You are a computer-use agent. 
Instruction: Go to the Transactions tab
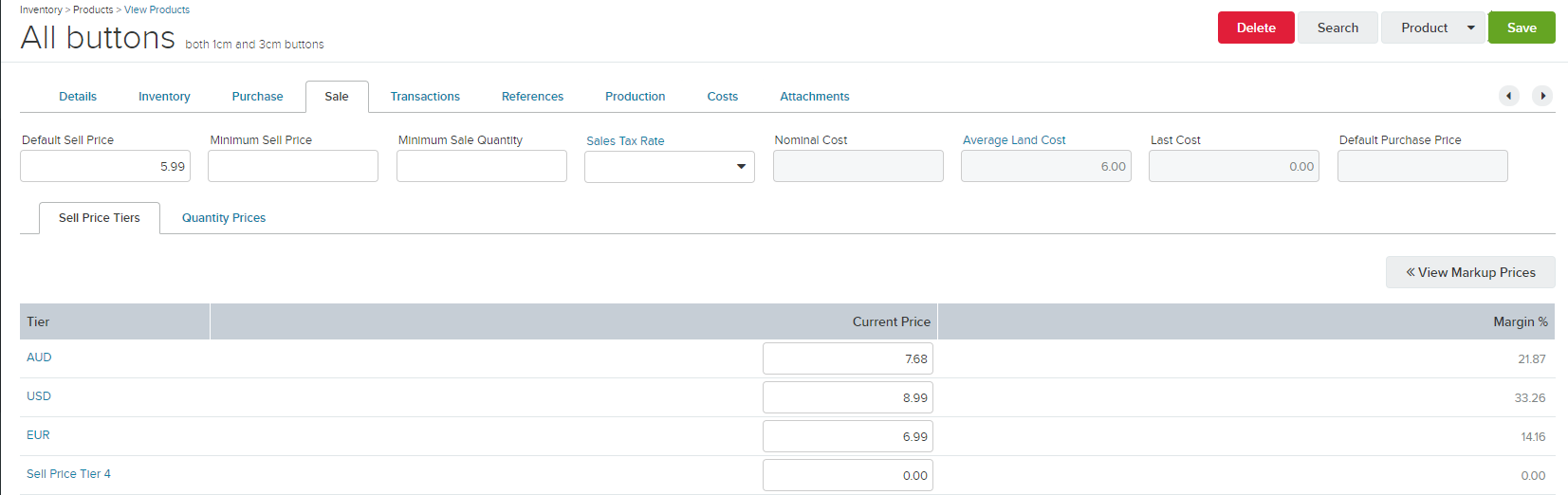425,97
